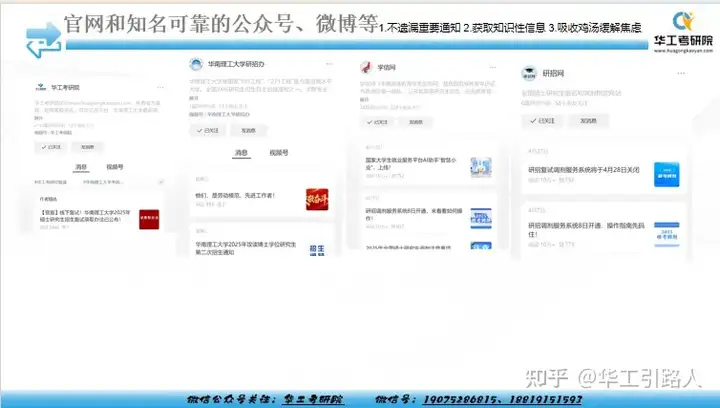
Task: Toggle 已关注 on the 研招网 card
Action: [x=542, y=121]
